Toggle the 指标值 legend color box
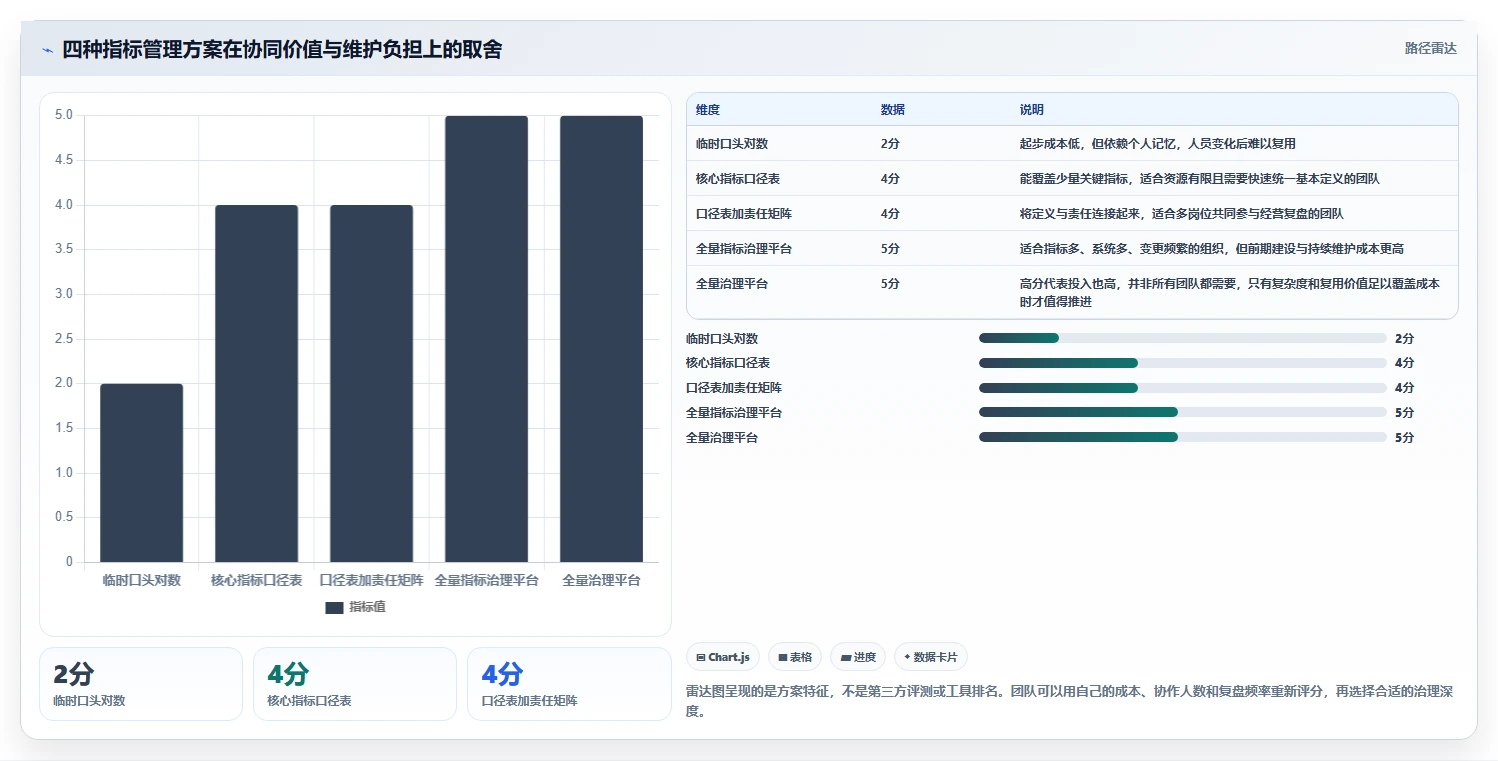The width and height of the screenshot is (1498, 761). pos(334,607)
